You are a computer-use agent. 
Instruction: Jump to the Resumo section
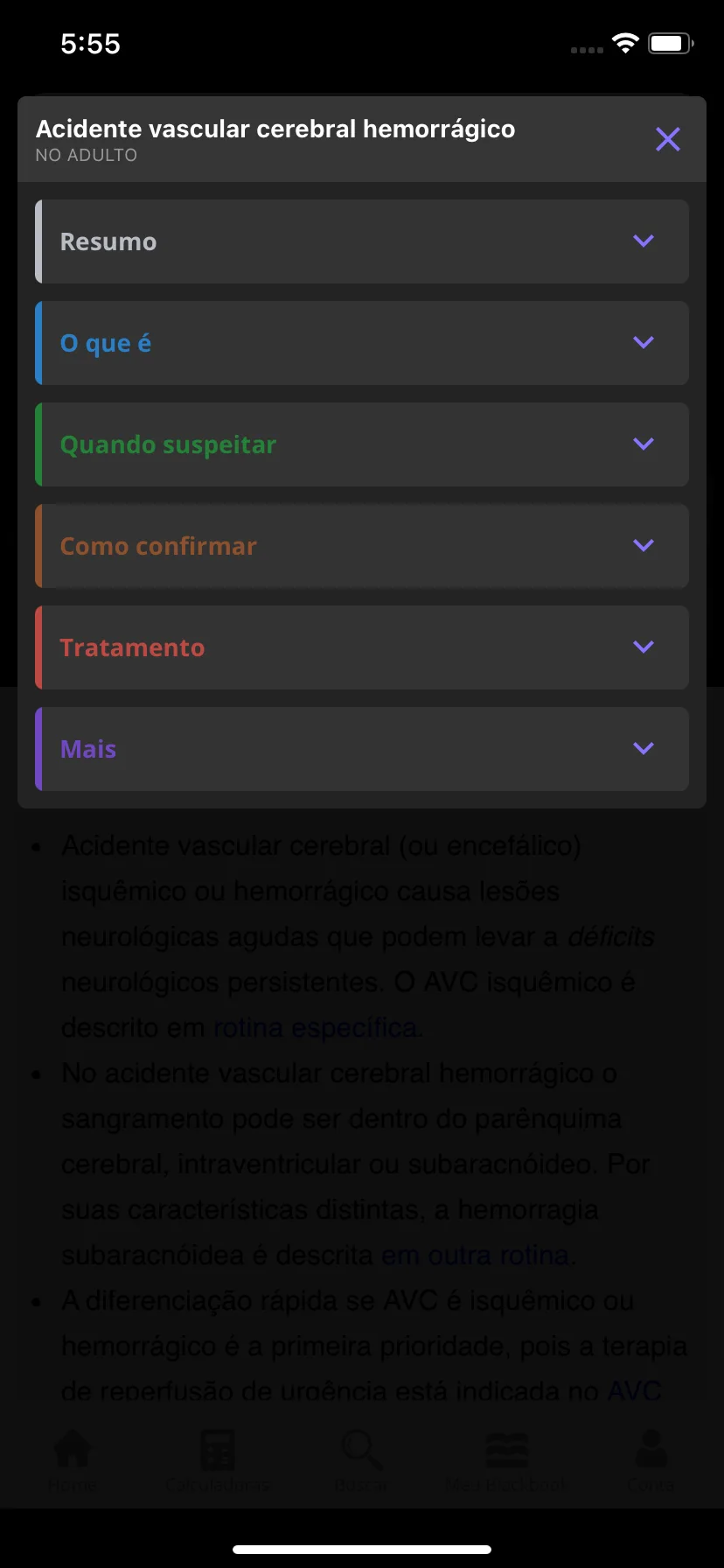(x=108, y=241)
